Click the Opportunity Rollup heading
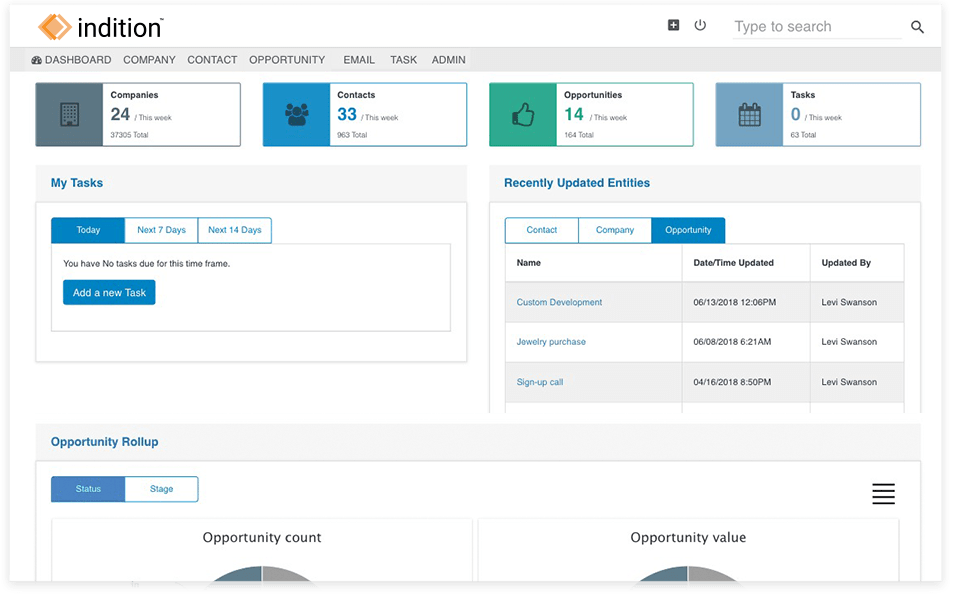 [105, 442]
